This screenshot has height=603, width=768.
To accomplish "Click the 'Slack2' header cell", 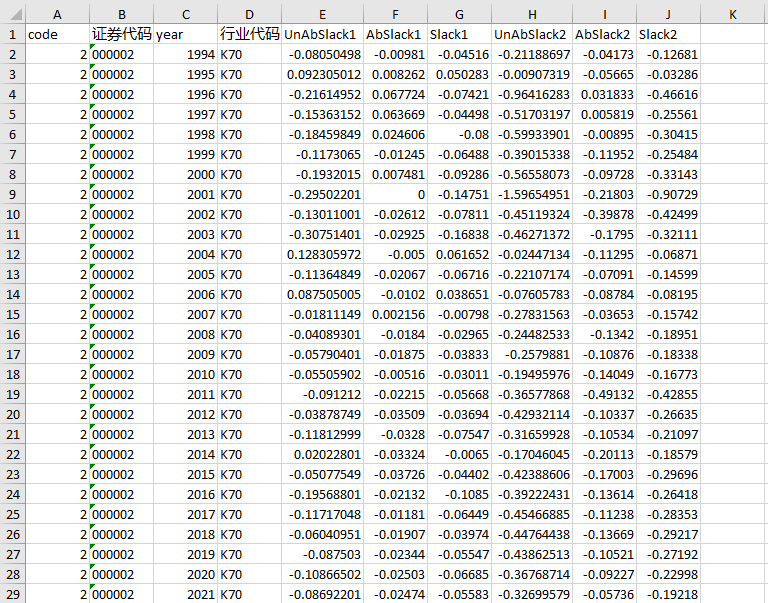I will [x=669, y=34].
